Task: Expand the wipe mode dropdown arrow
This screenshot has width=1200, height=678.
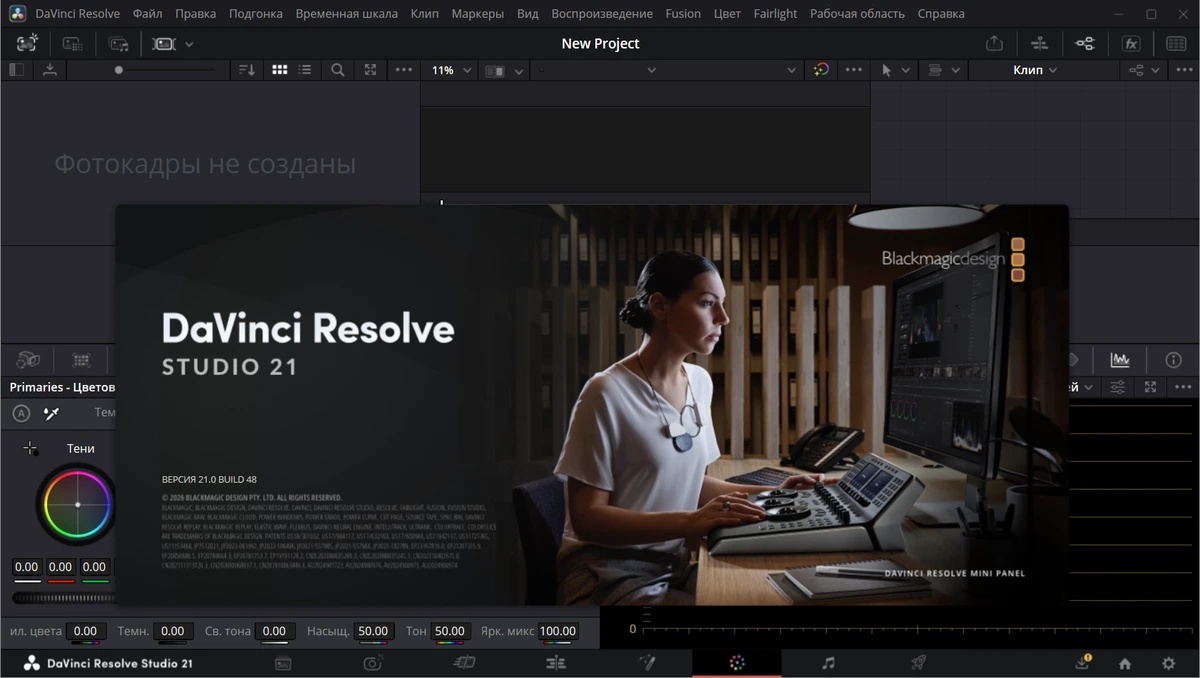Action: pyautogui.click(x=517, y=71)
